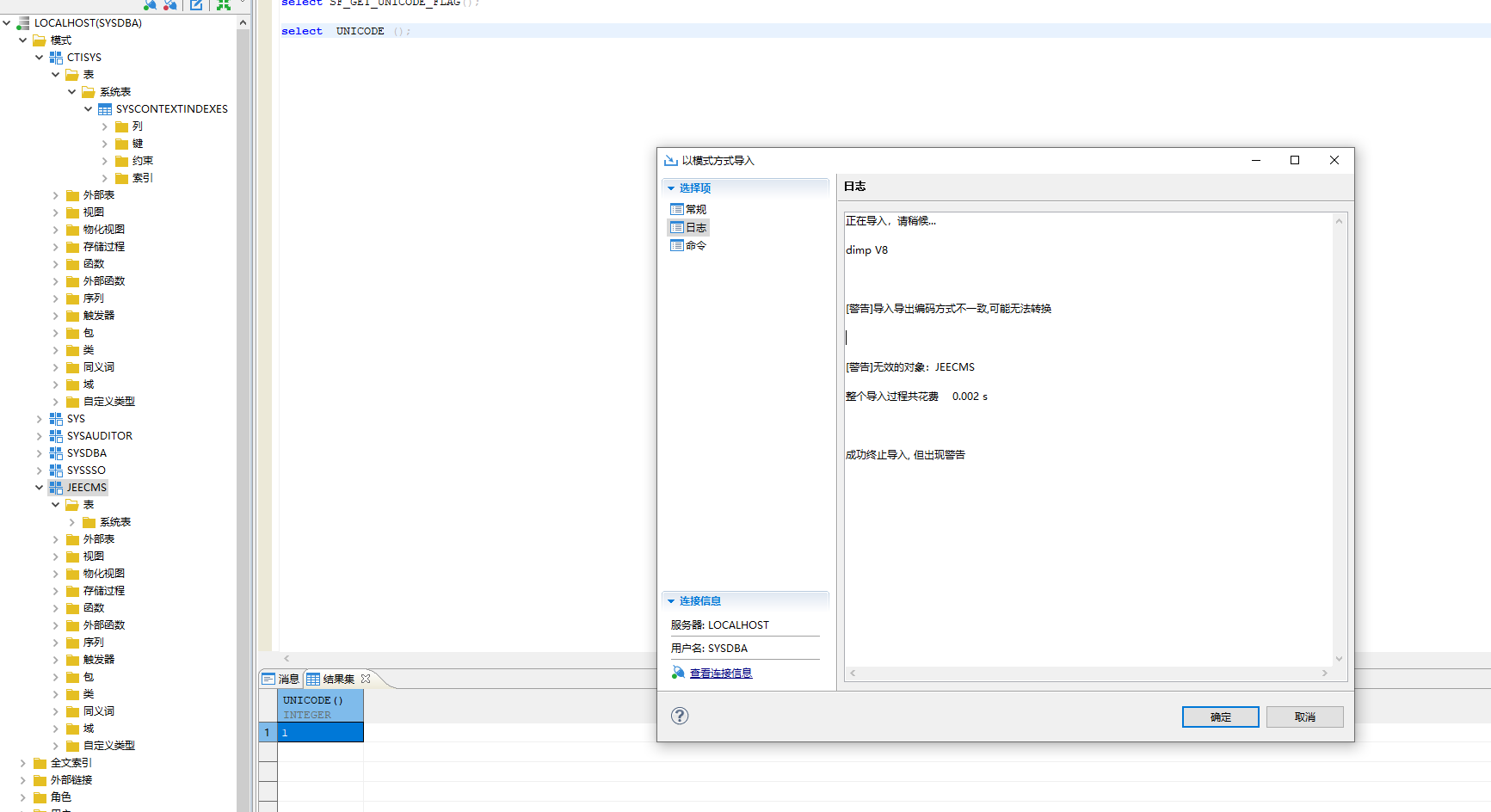
Task: Click the LOCALHOST(SYSDBA) server icon
Action: pos(23,23)
